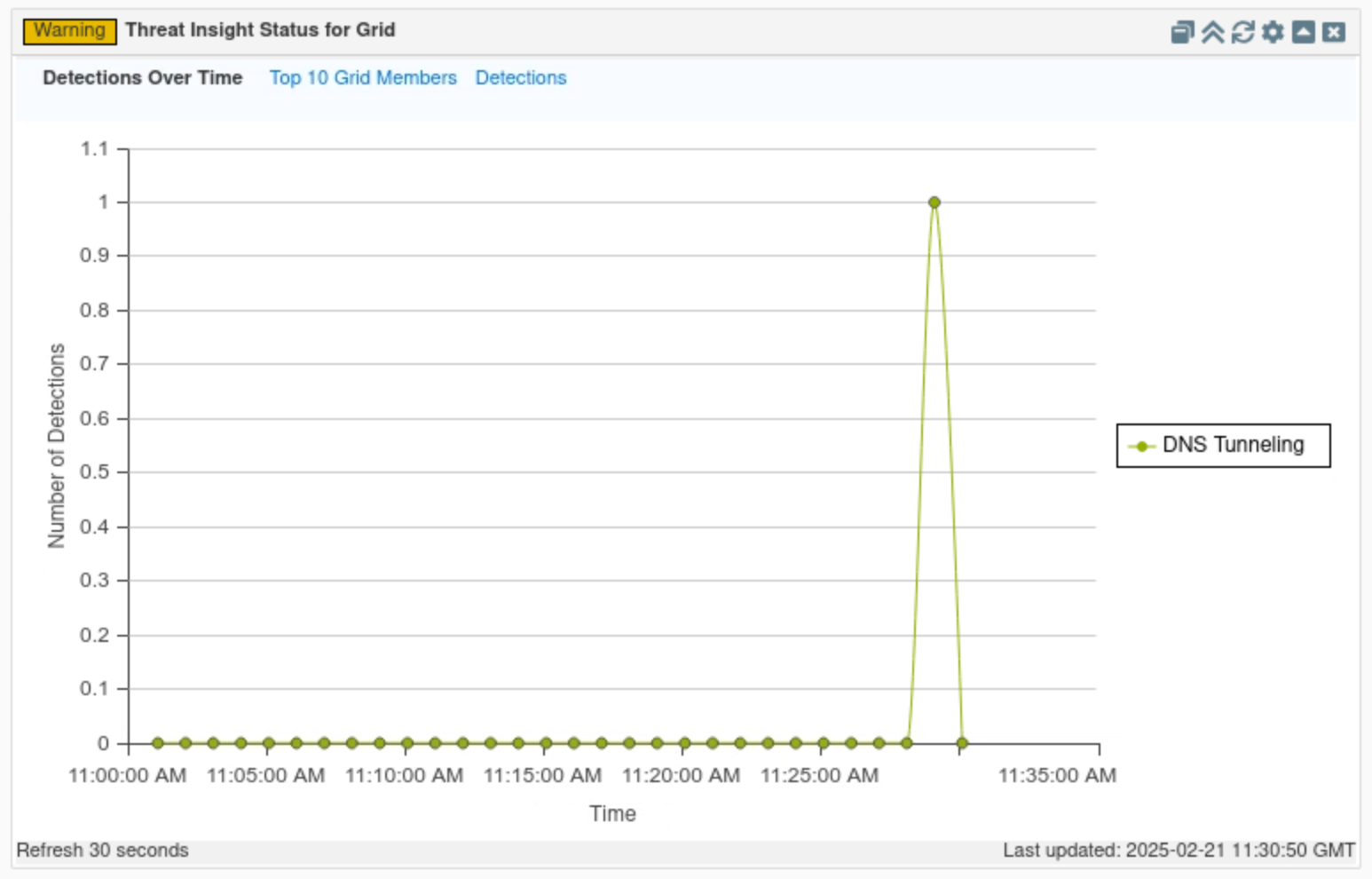Open widget settings gear icon
This screenshot has width=1372, height=879.
click(1273, 33)
